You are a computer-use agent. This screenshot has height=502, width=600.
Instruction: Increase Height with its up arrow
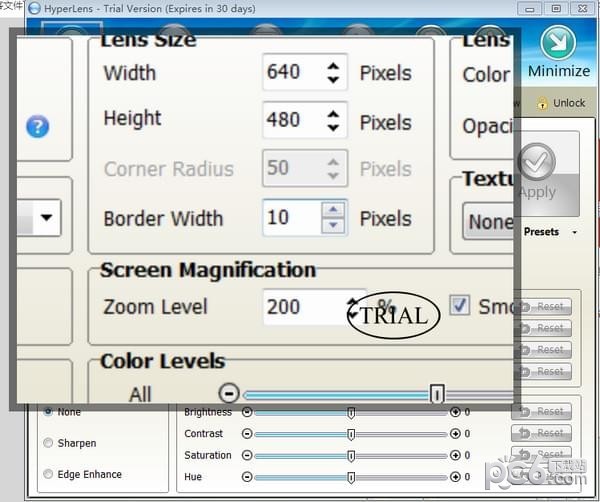pyautogui.click(x=333, y=114)
